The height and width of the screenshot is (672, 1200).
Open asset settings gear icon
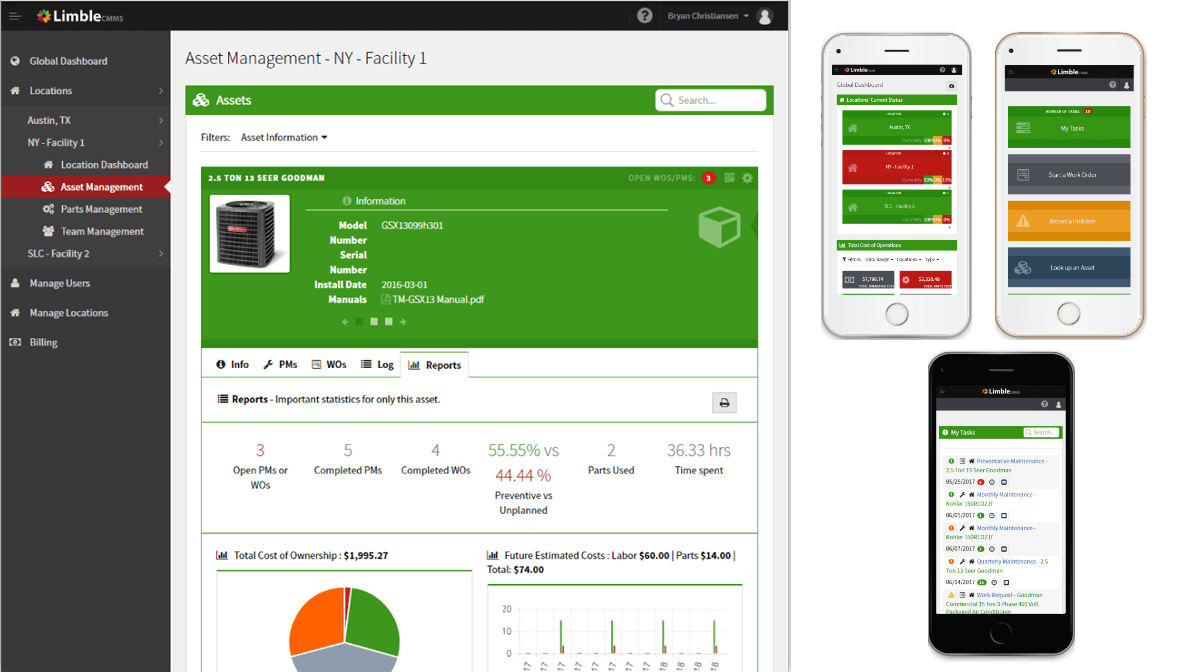pyautogui.click(x=747, y=178)
